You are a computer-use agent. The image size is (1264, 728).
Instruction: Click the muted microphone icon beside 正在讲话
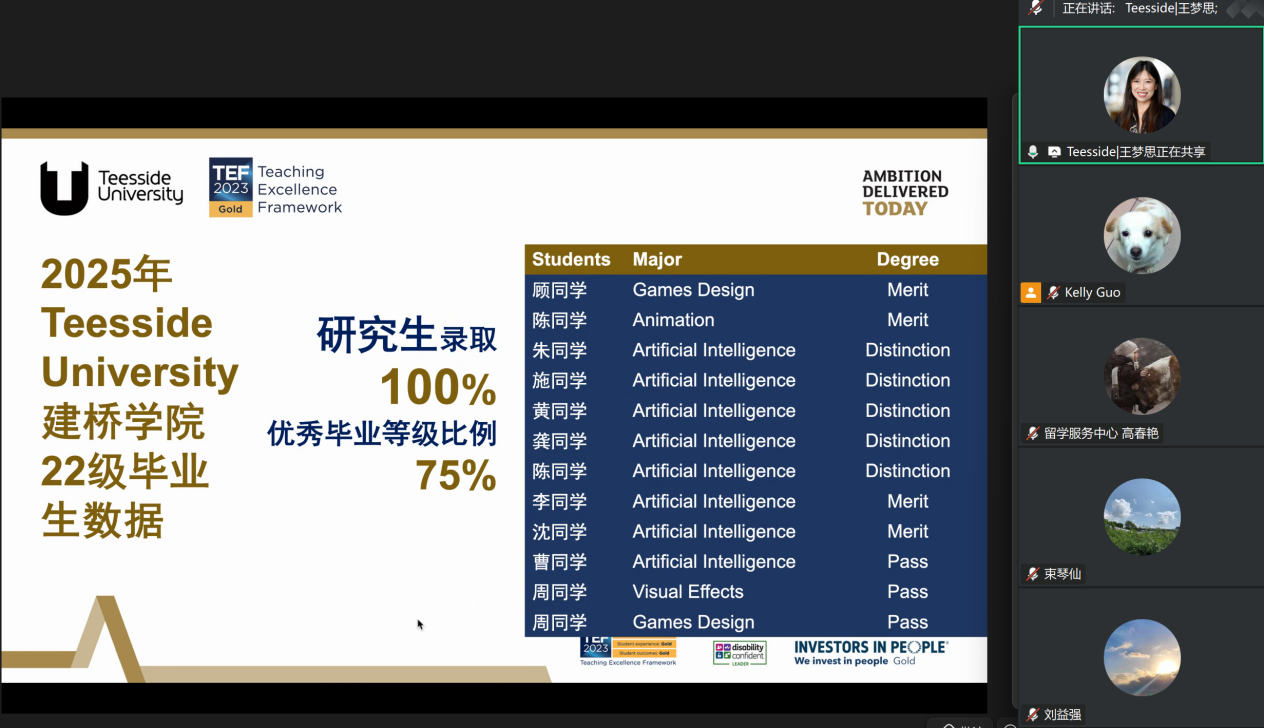pos(1036,8)
